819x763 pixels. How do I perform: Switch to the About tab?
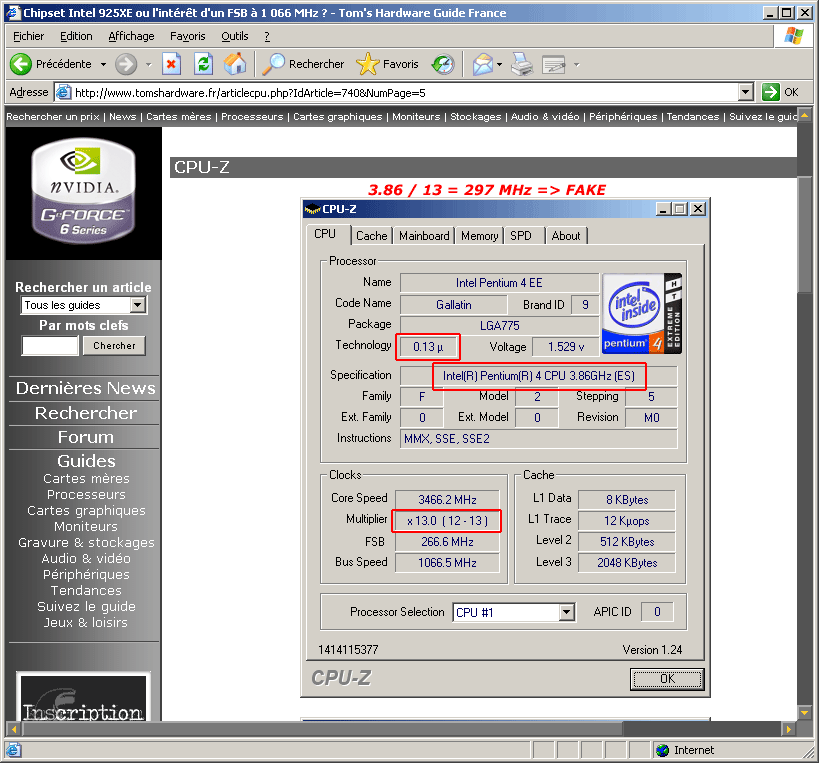(566, 236)
